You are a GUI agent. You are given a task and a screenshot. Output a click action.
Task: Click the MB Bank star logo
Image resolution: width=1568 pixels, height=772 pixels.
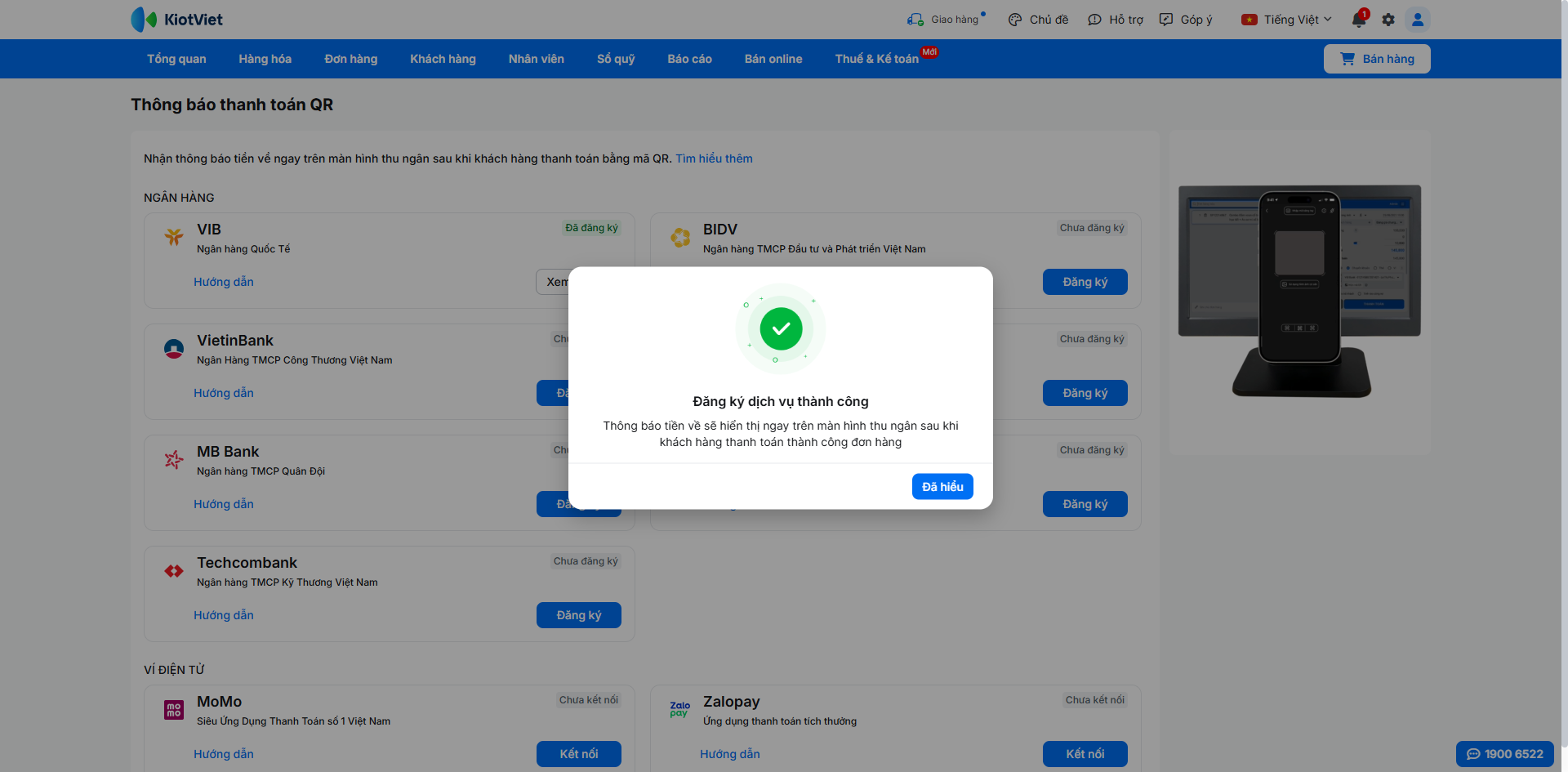[174, 460]
